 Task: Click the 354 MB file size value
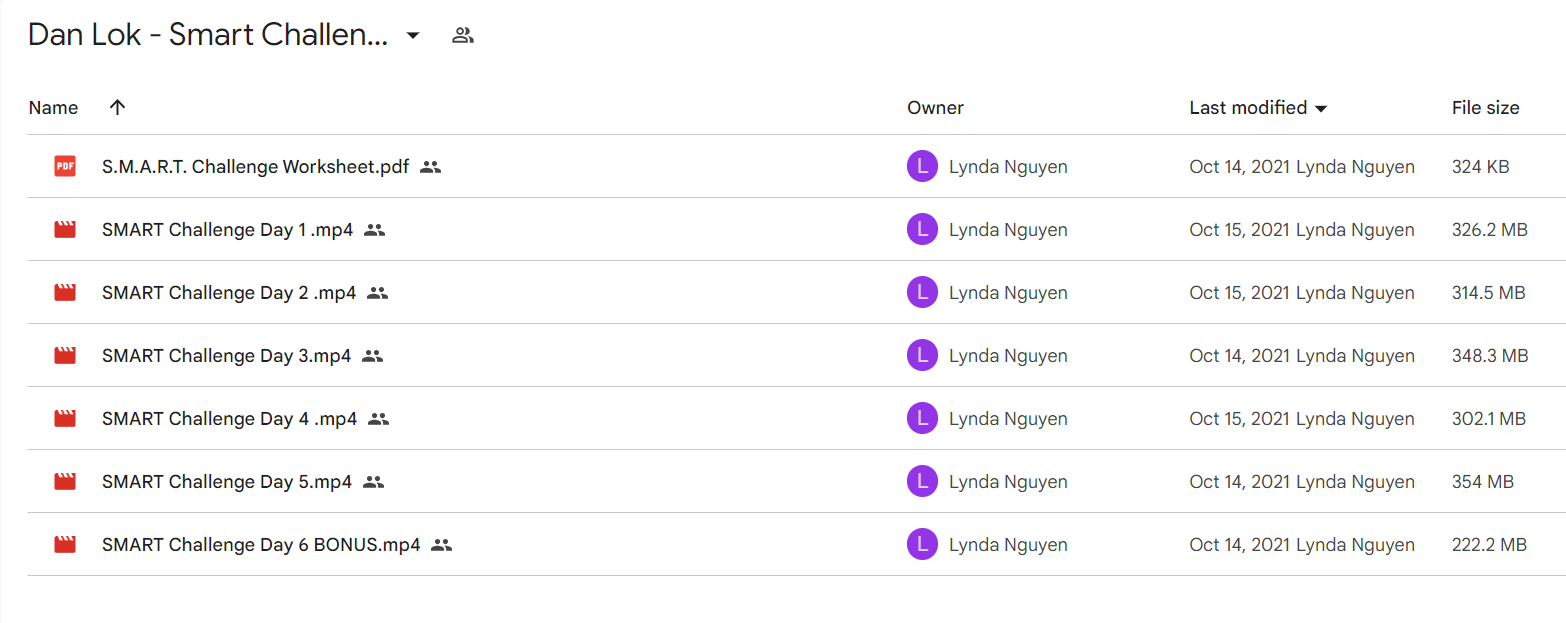(x=1483, y=482)
